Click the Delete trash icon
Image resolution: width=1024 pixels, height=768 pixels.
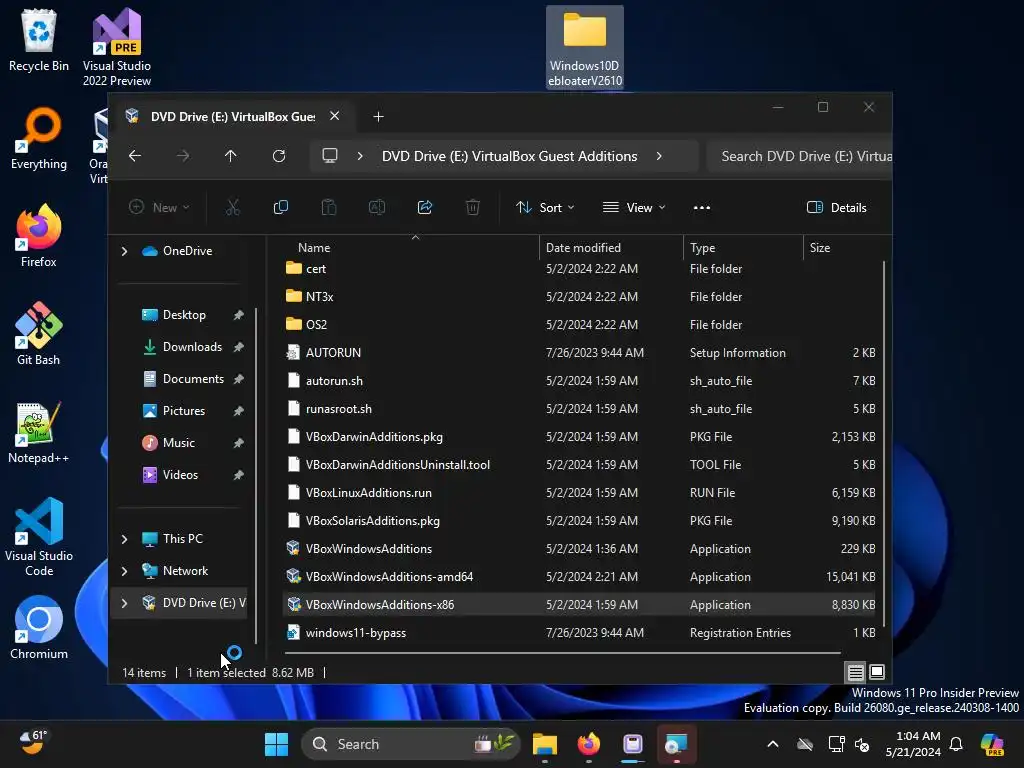tap(473, 208)
